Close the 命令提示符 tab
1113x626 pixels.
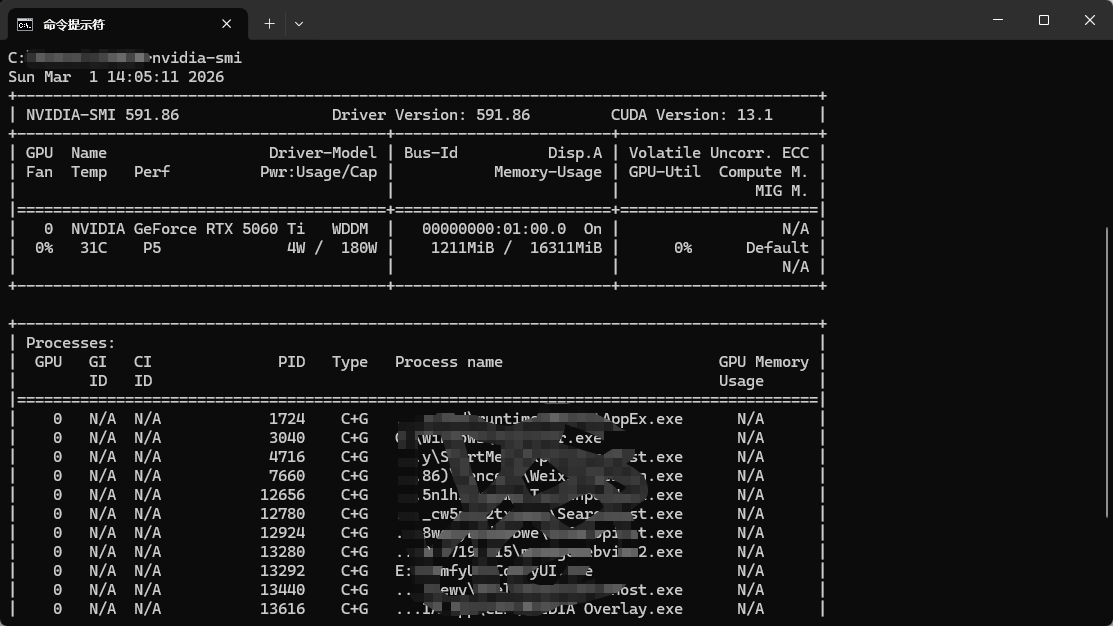tap(226, 24)
